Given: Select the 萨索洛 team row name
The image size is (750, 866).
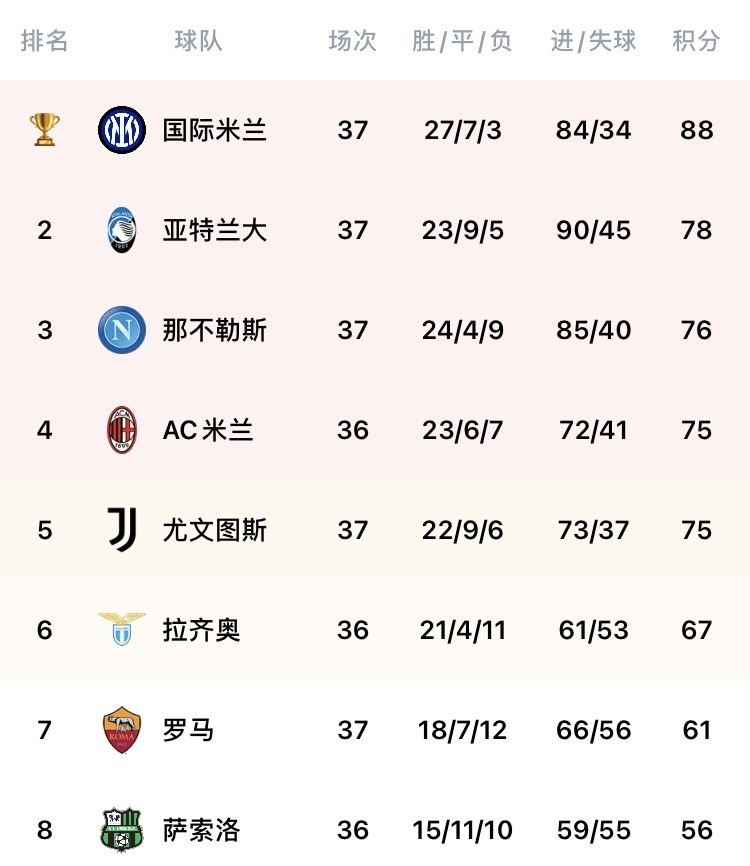Looking at the screenshot, I should (202, 830).
